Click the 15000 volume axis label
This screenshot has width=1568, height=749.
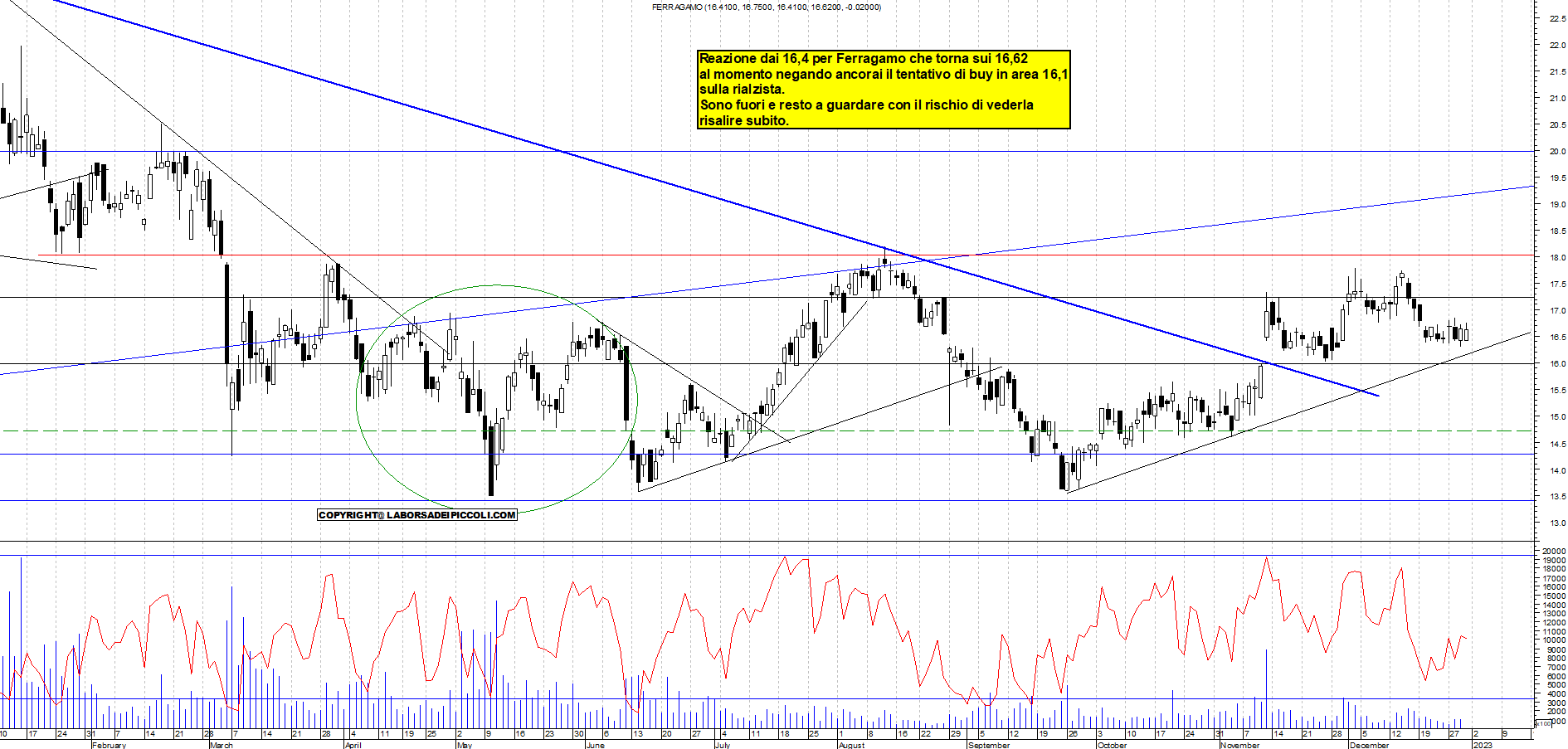(1554, 596)
